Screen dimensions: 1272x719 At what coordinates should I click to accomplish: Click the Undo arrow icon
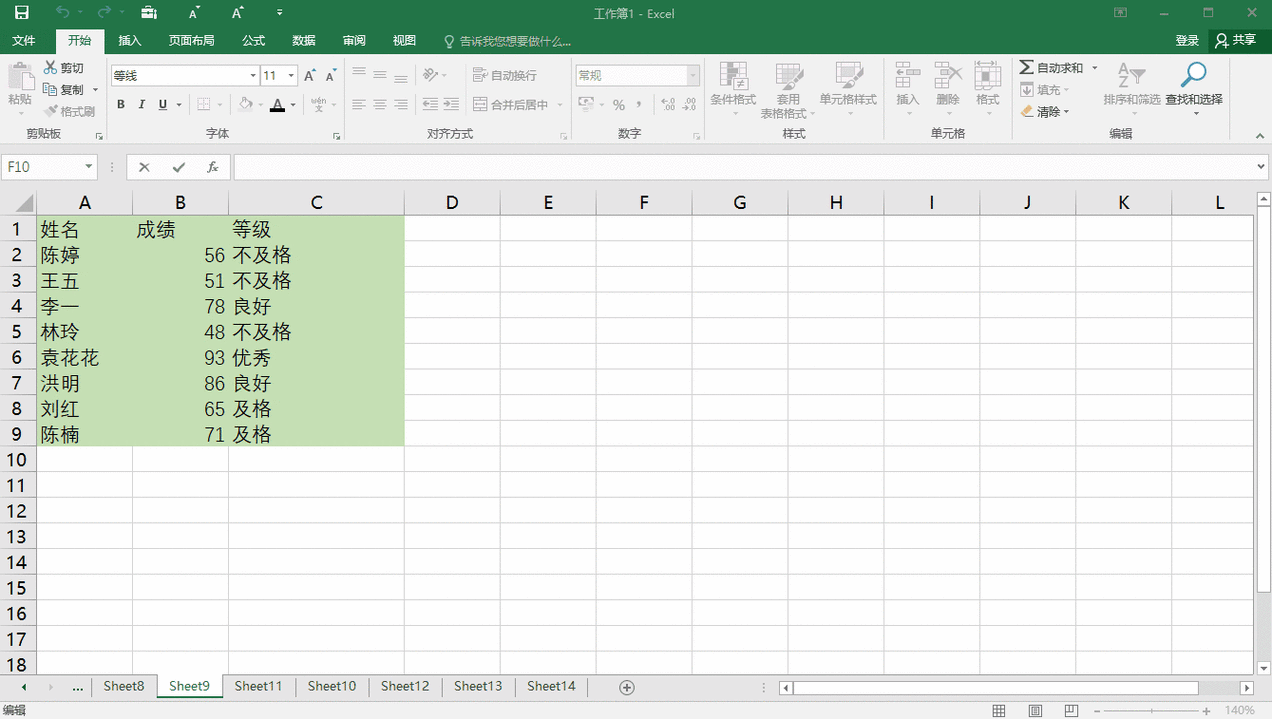click(62, 13)
